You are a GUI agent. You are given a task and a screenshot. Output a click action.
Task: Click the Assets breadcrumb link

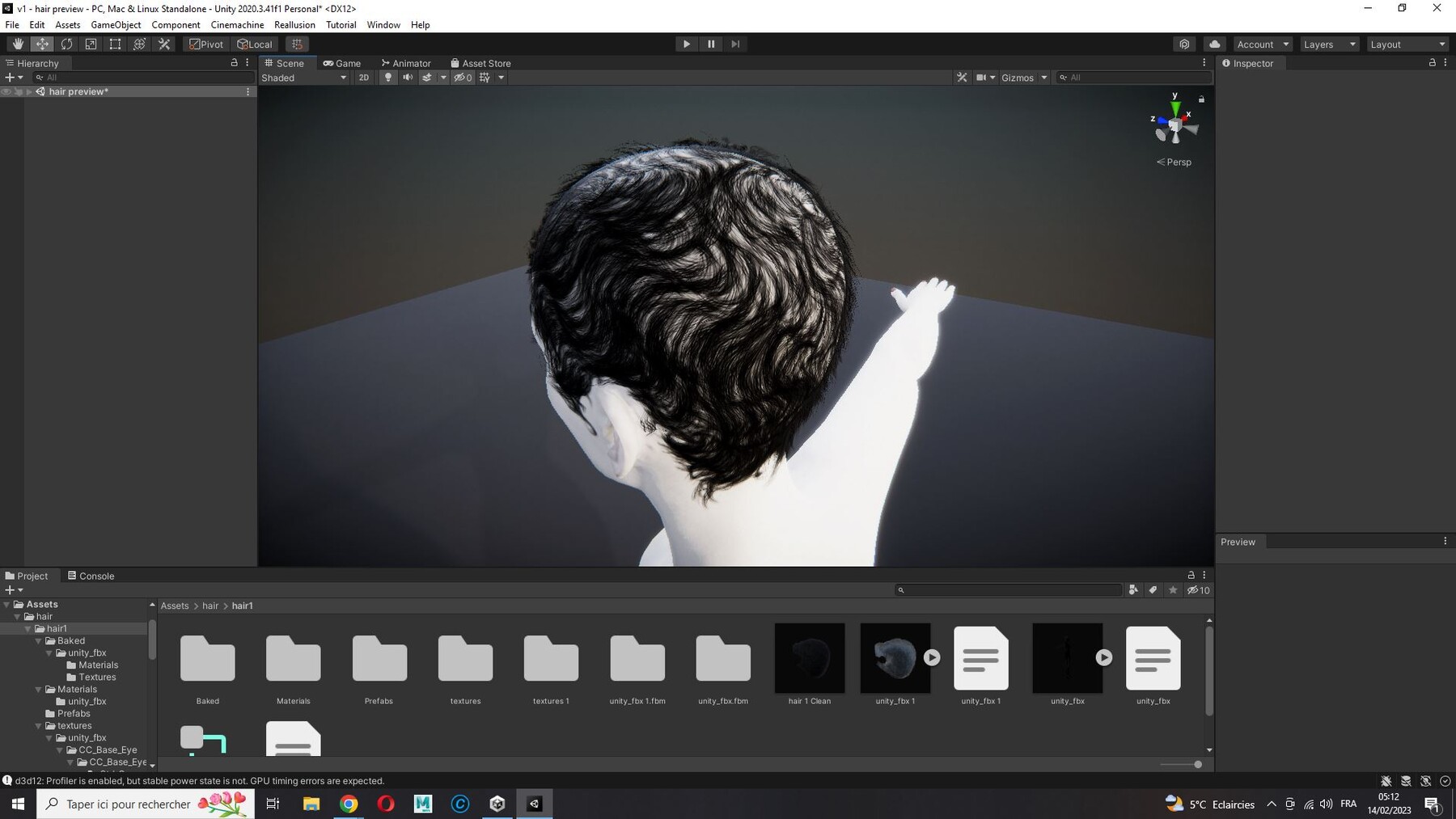point(175,606)
